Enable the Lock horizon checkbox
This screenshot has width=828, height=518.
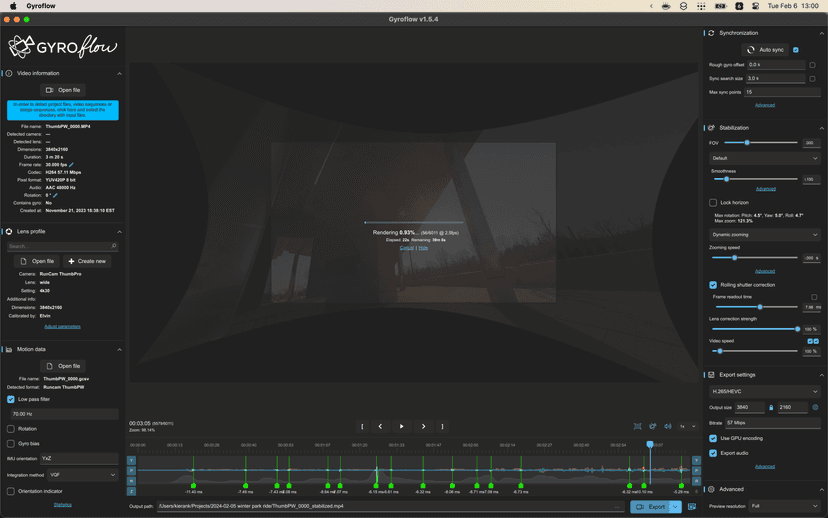pos(713,203)
